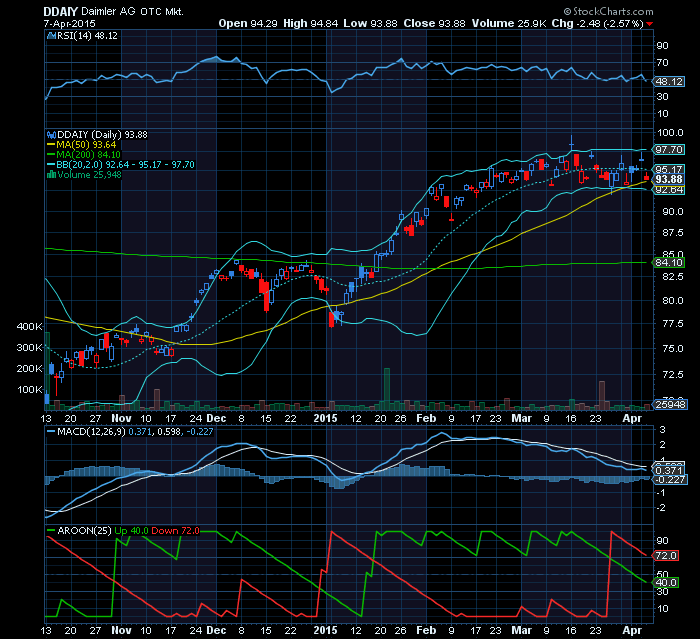Click the DDAIY (Daily) 93.88 legend
Viewport: 700px width, 639px height.
point(102,134)
